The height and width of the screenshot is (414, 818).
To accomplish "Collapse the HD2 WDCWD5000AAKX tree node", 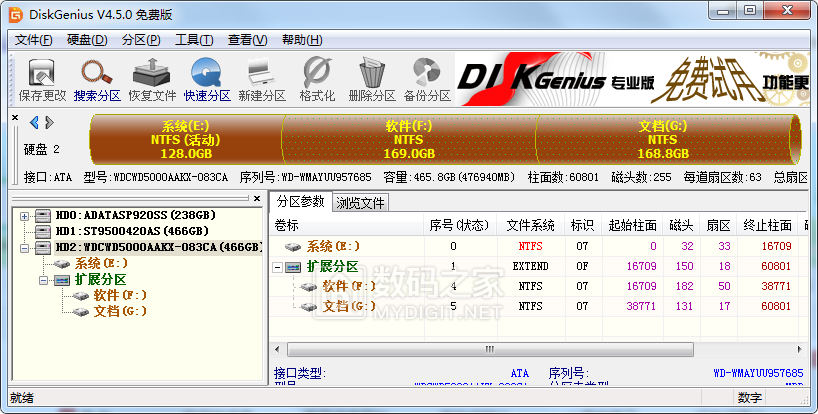I will tap(25, 248).
